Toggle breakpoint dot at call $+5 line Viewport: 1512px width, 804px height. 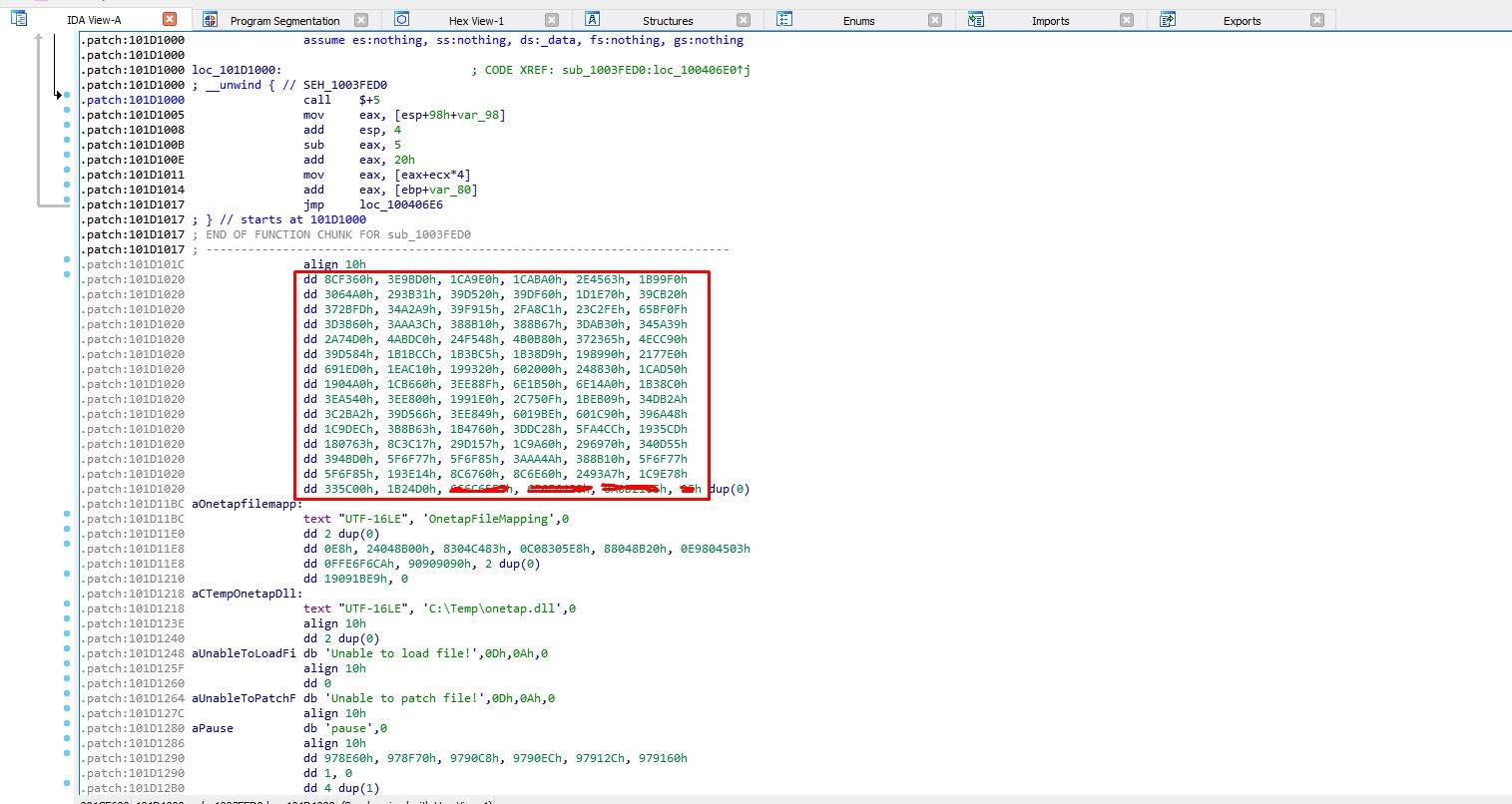point(67,96)
